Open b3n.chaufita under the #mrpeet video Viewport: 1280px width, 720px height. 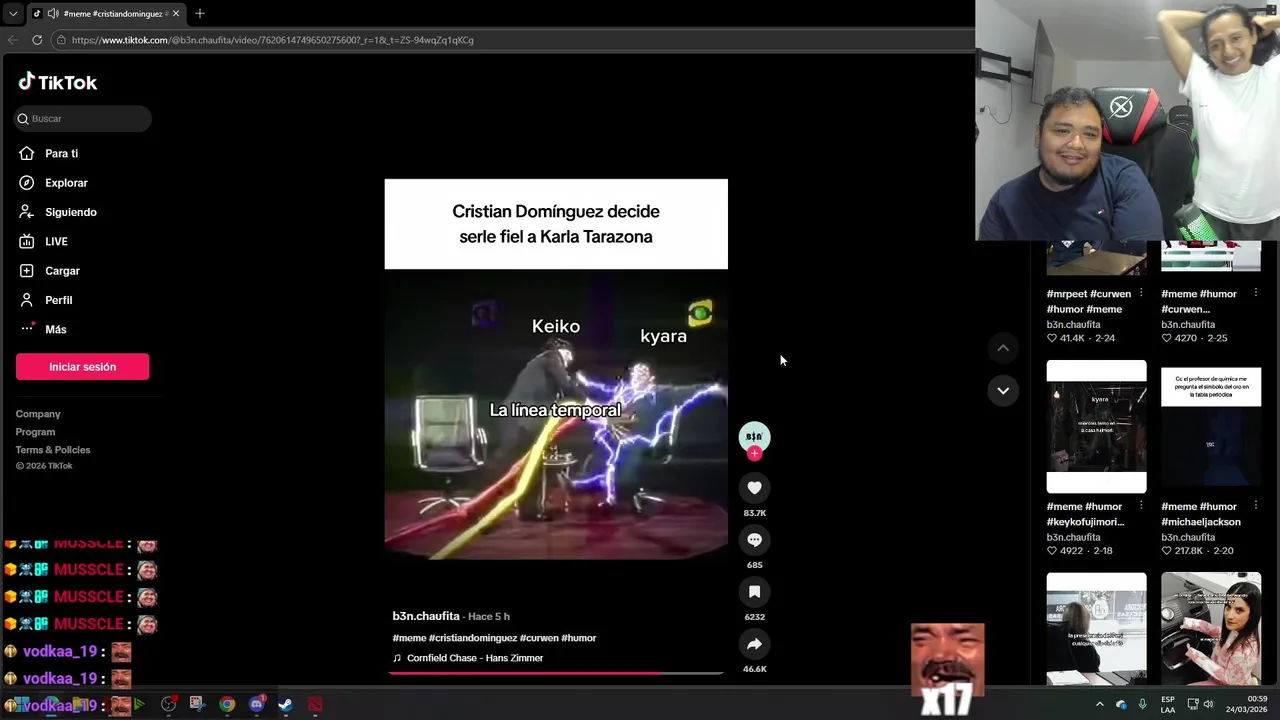coord(1073,324)
